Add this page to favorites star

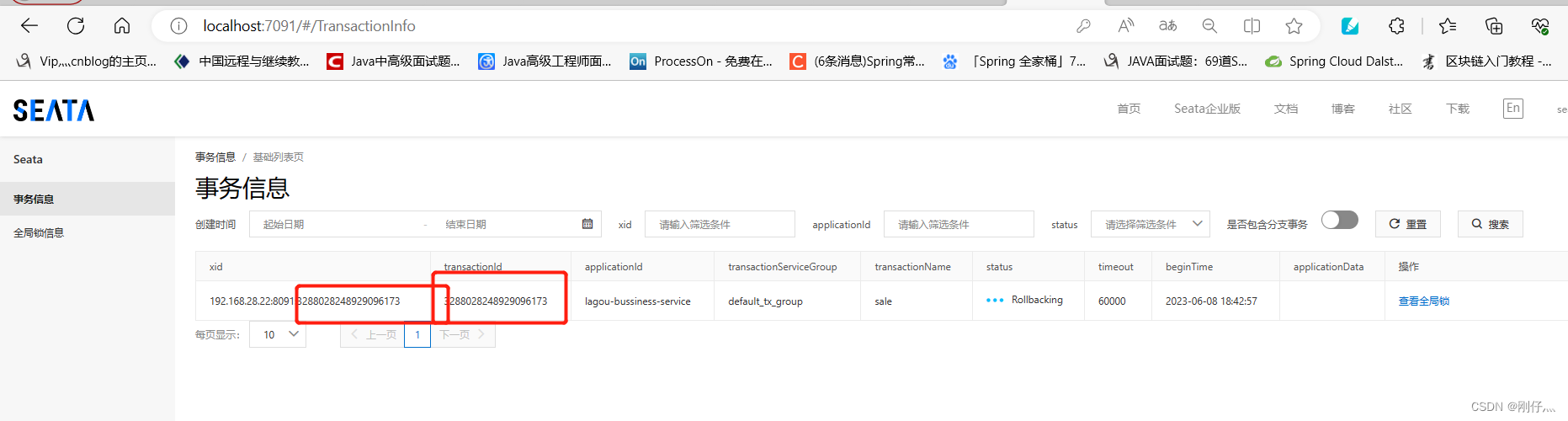(1294, 26)
